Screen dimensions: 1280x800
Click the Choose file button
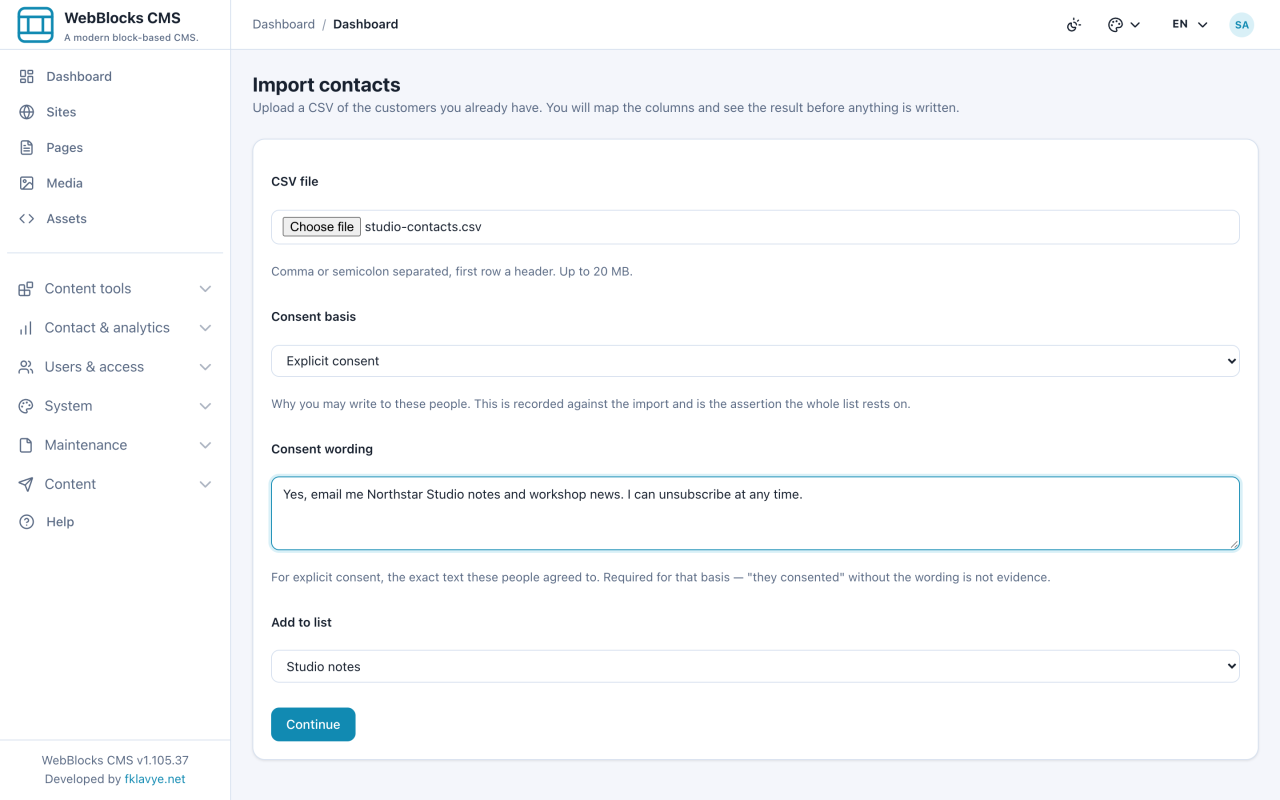[x=321, y=227]
